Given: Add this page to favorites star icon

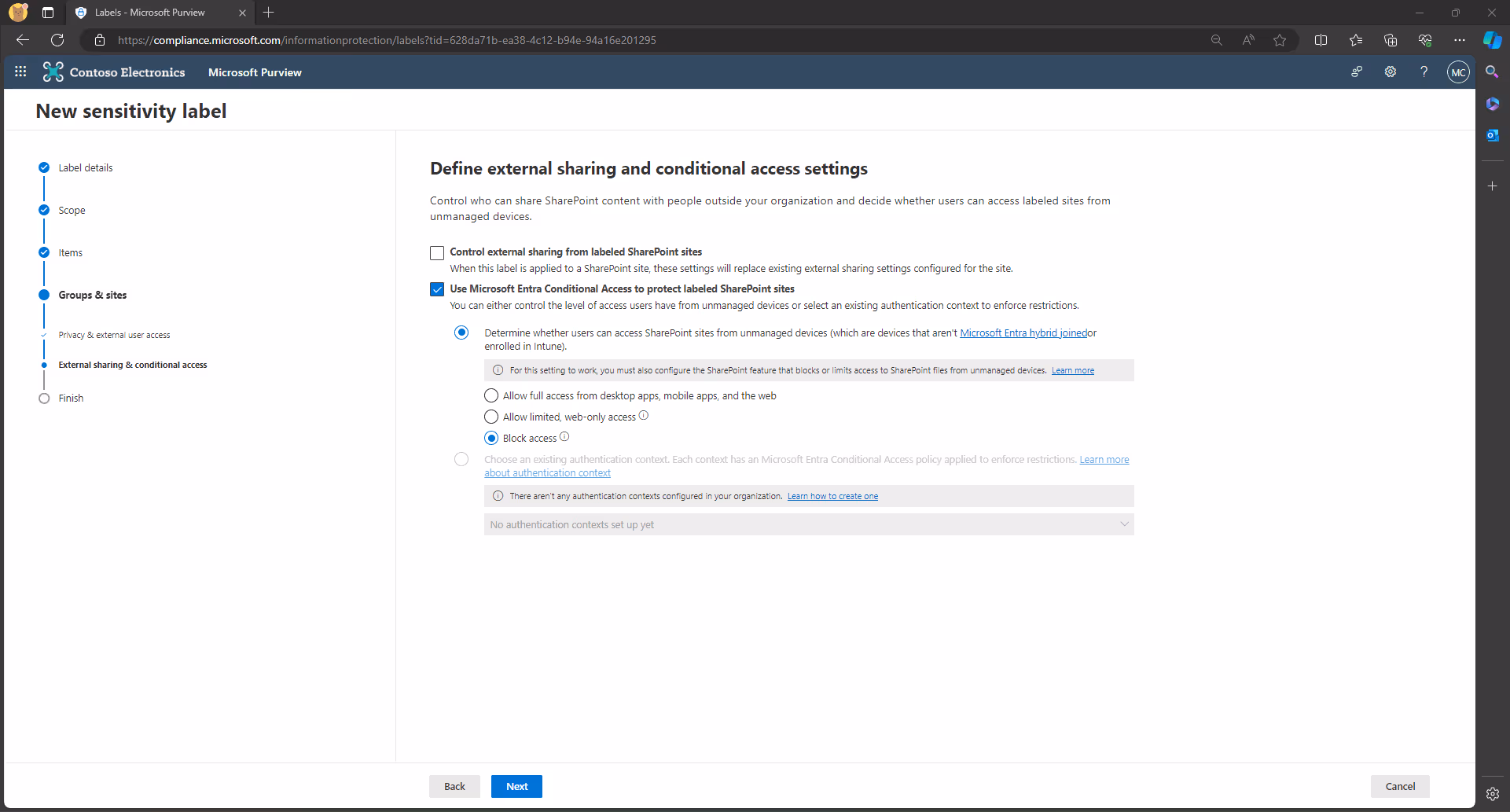Looking at the screenshot, I should point(1280,40).
